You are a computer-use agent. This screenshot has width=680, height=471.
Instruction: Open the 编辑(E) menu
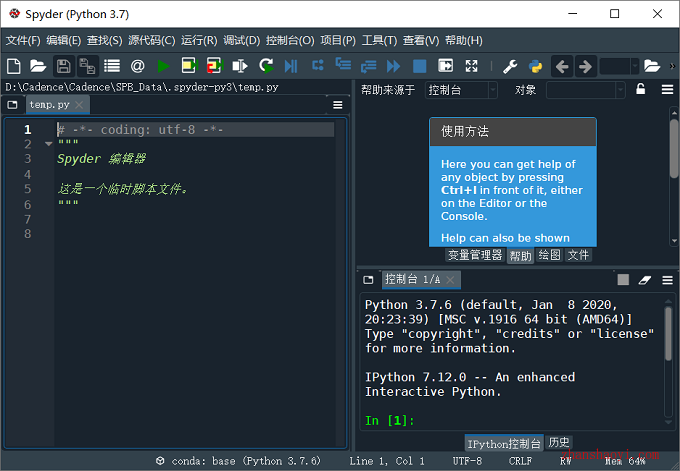(63, 40)
